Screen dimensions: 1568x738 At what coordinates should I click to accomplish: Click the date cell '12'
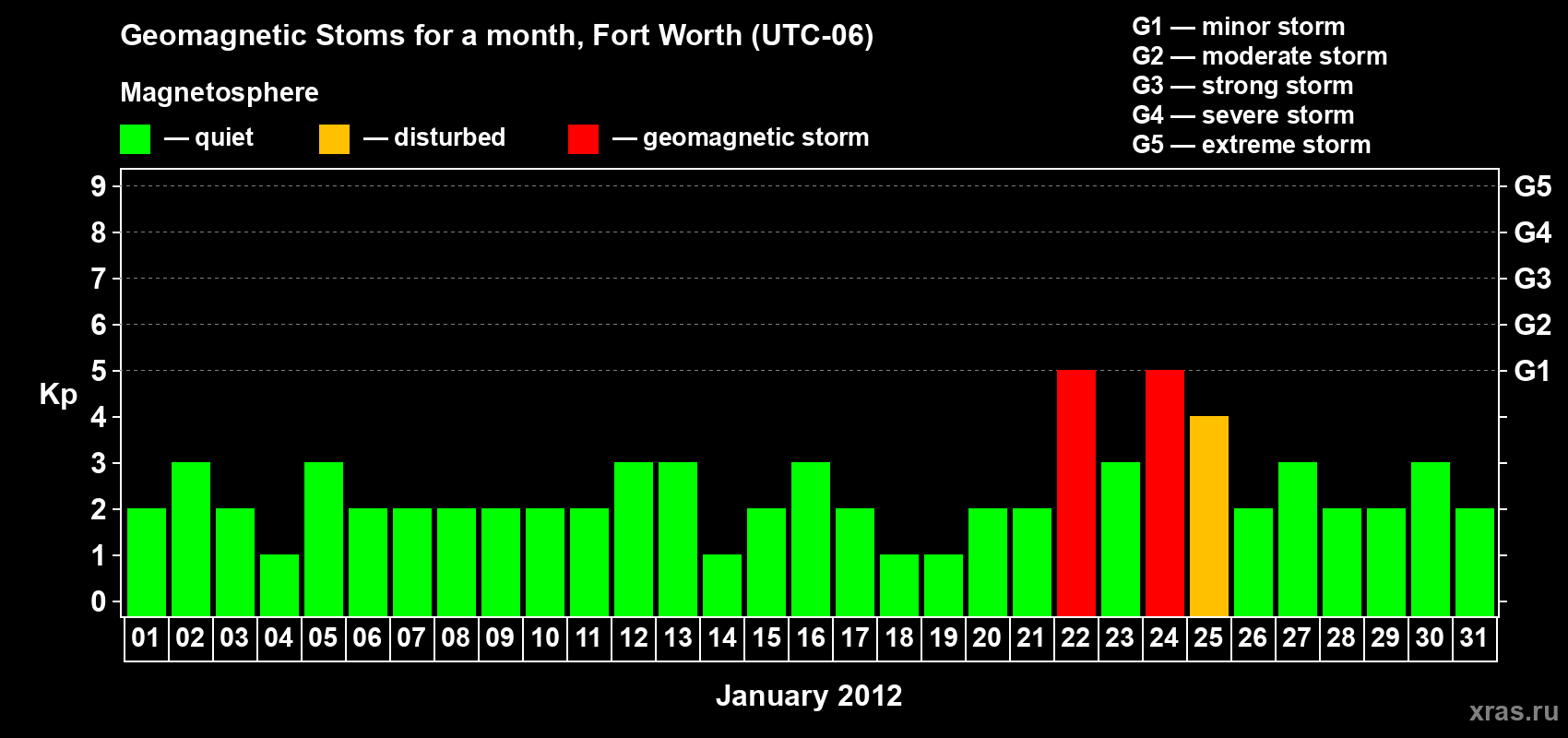coord(634,638)
